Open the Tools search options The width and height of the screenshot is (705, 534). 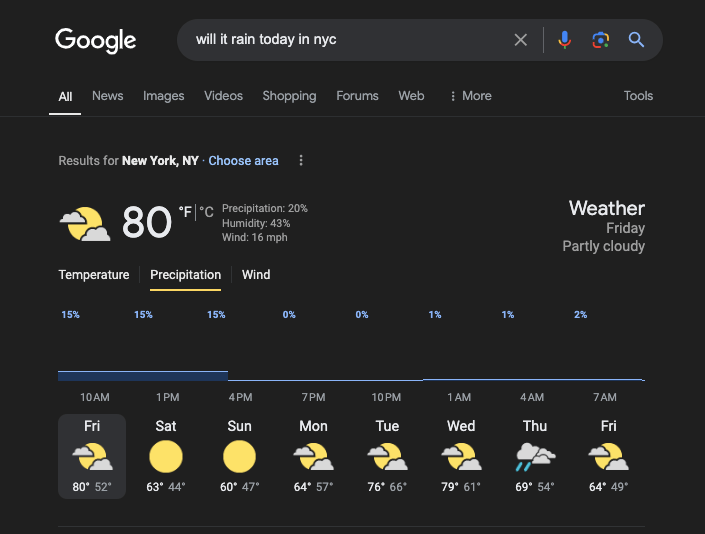(638, 96)
